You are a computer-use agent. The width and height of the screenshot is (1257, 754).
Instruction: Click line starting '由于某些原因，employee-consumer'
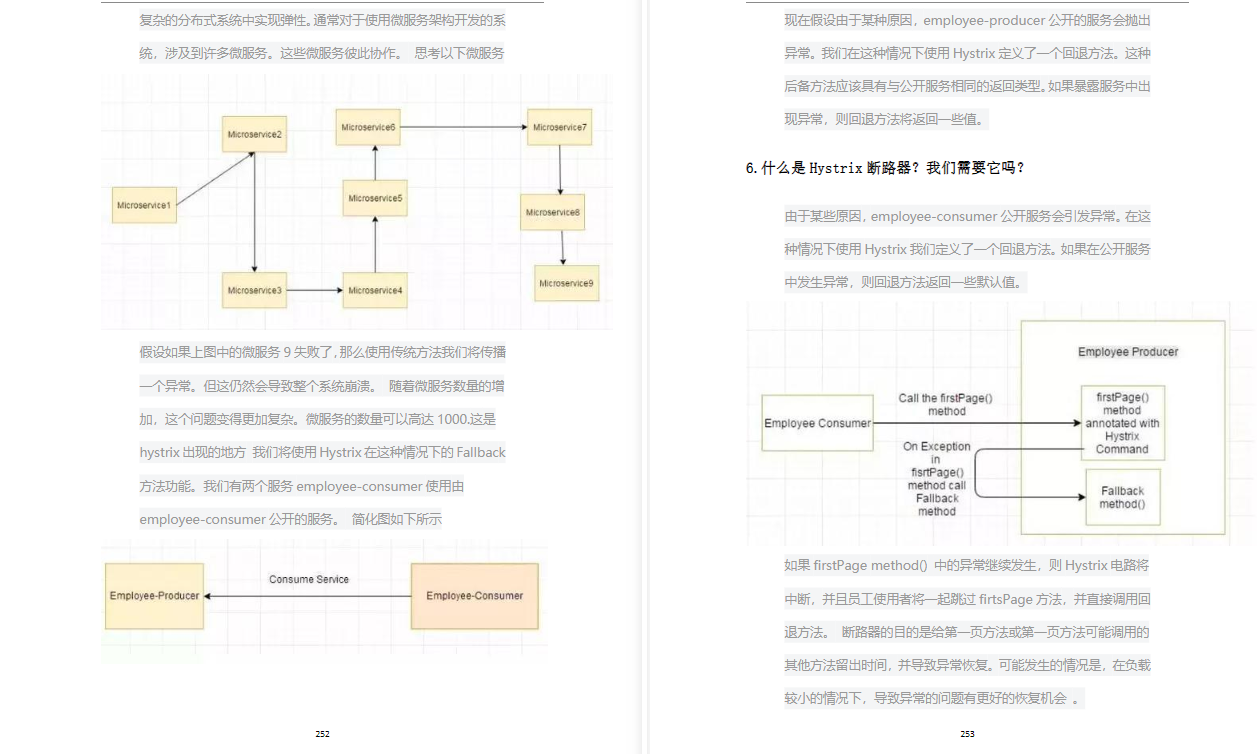[967, 216]
